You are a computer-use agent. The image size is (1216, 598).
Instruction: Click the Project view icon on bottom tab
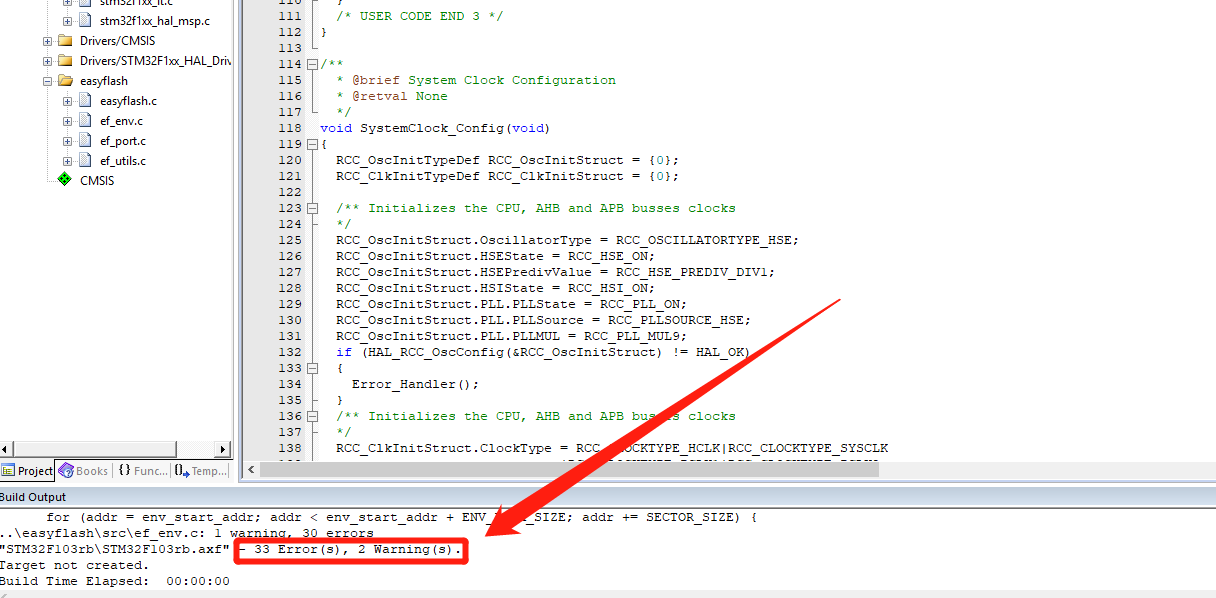11,470
